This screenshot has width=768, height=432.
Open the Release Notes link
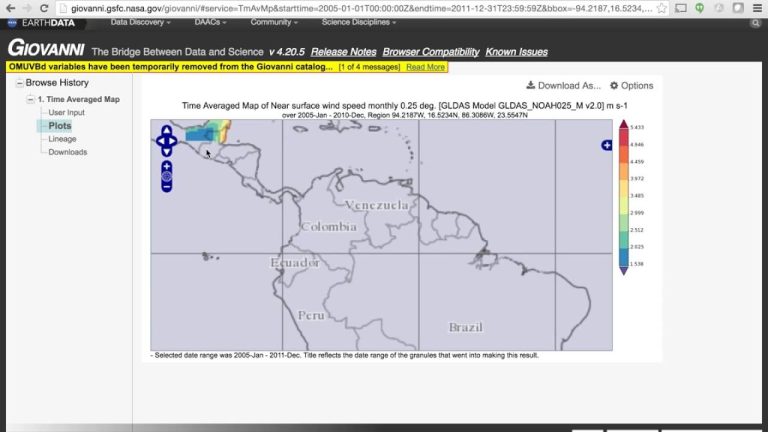point(343,52)
